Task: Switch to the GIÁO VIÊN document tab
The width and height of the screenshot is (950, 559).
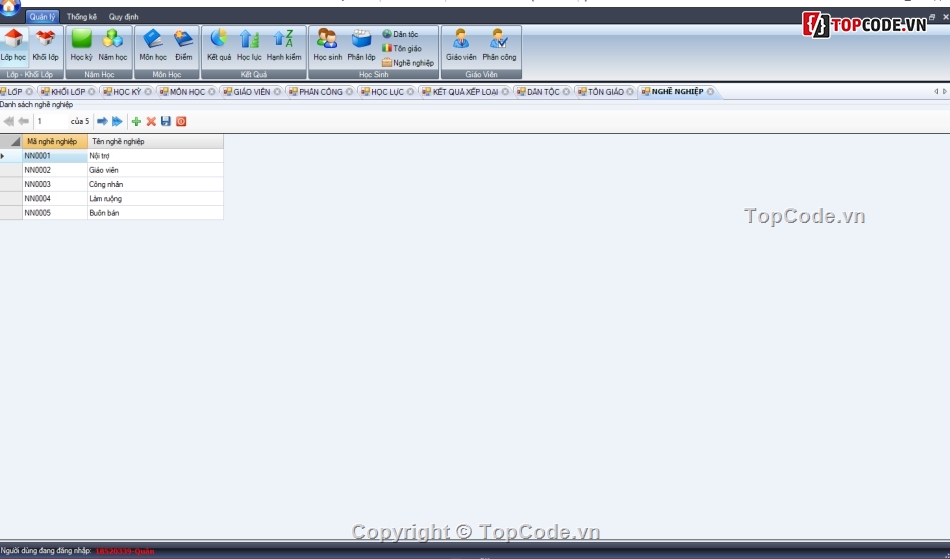Action: [250, 92]
